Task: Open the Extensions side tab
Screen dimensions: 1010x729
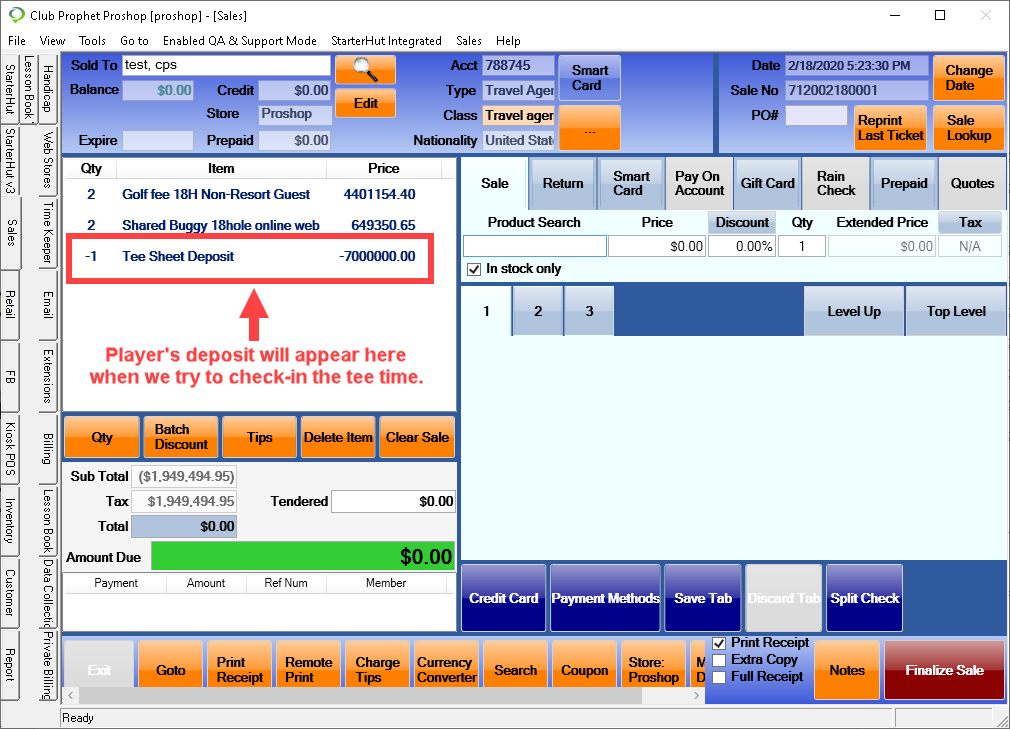Action: click(x=48, y=376)
